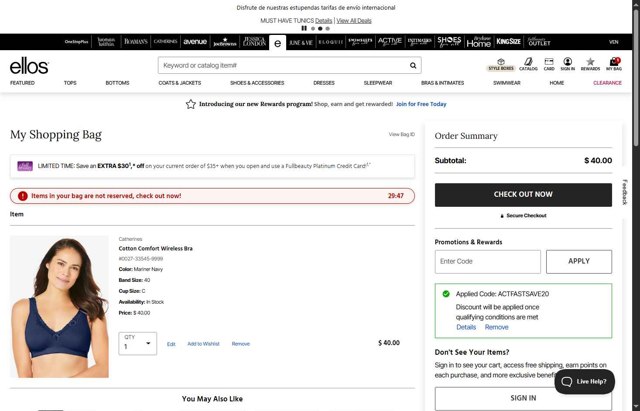Open the QTY quantity dropdown
Viewport: 640px width, 411px height.
[x=138, y=343]
